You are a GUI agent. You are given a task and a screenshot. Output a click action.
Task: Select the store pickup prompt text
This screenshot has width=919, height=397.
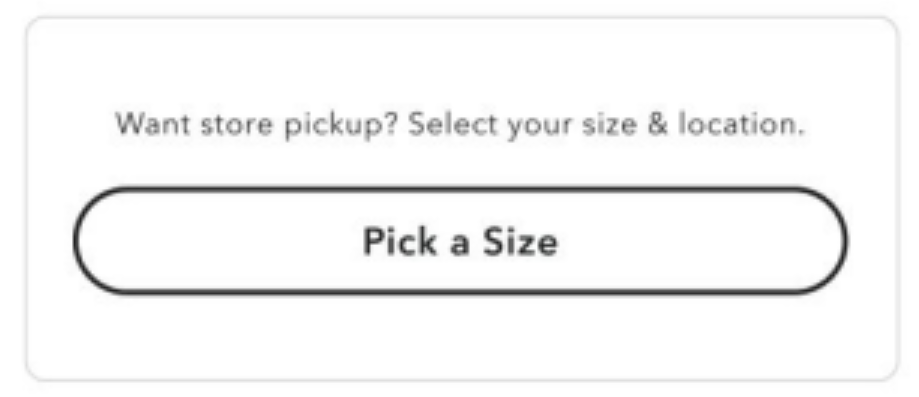[460, 125]
